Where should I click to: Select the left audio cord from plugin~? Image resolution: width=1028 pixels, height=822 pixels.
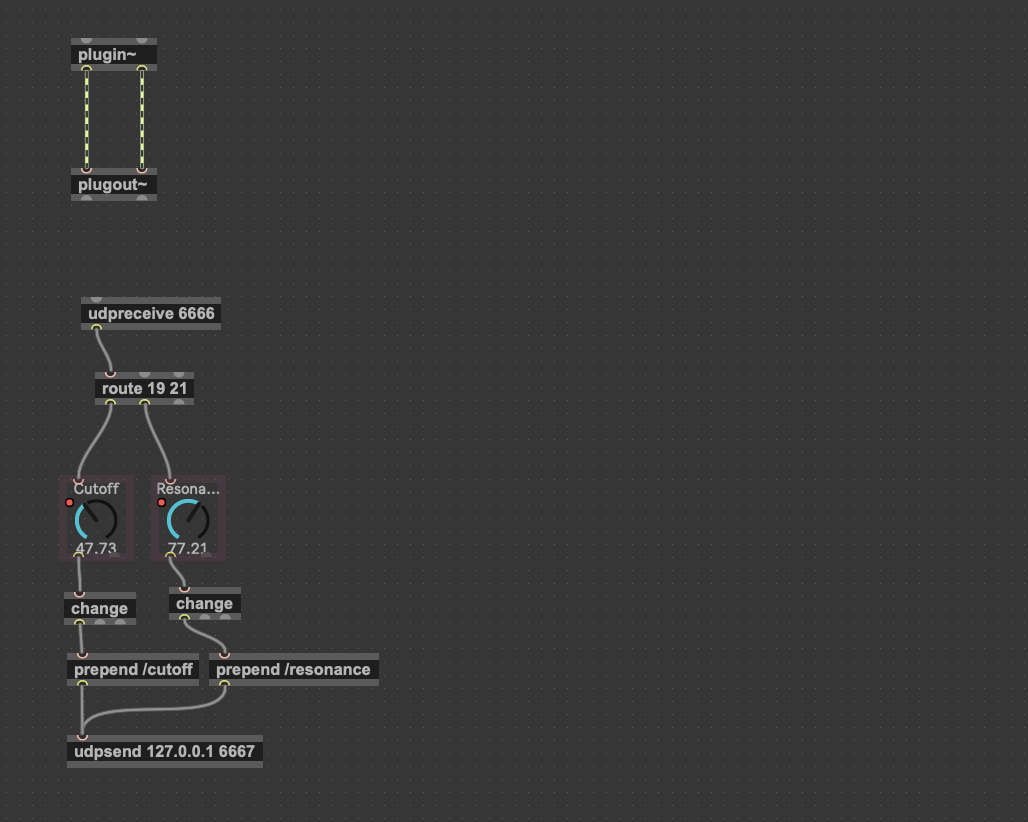pyautogui.click(x=87, y=119)
